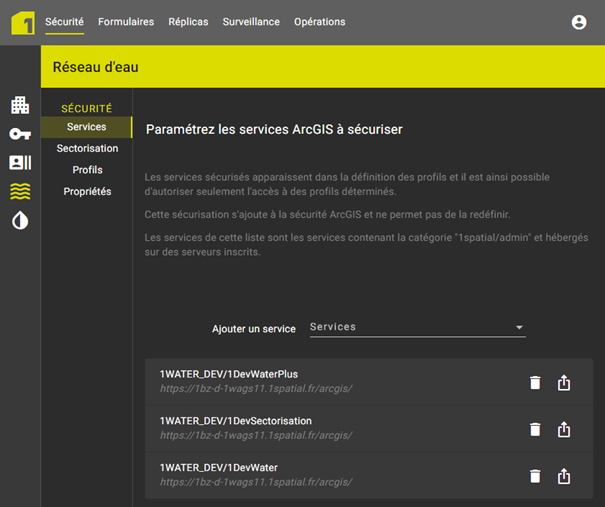Open Profils in the side navigation

click(x=87, y=170)
